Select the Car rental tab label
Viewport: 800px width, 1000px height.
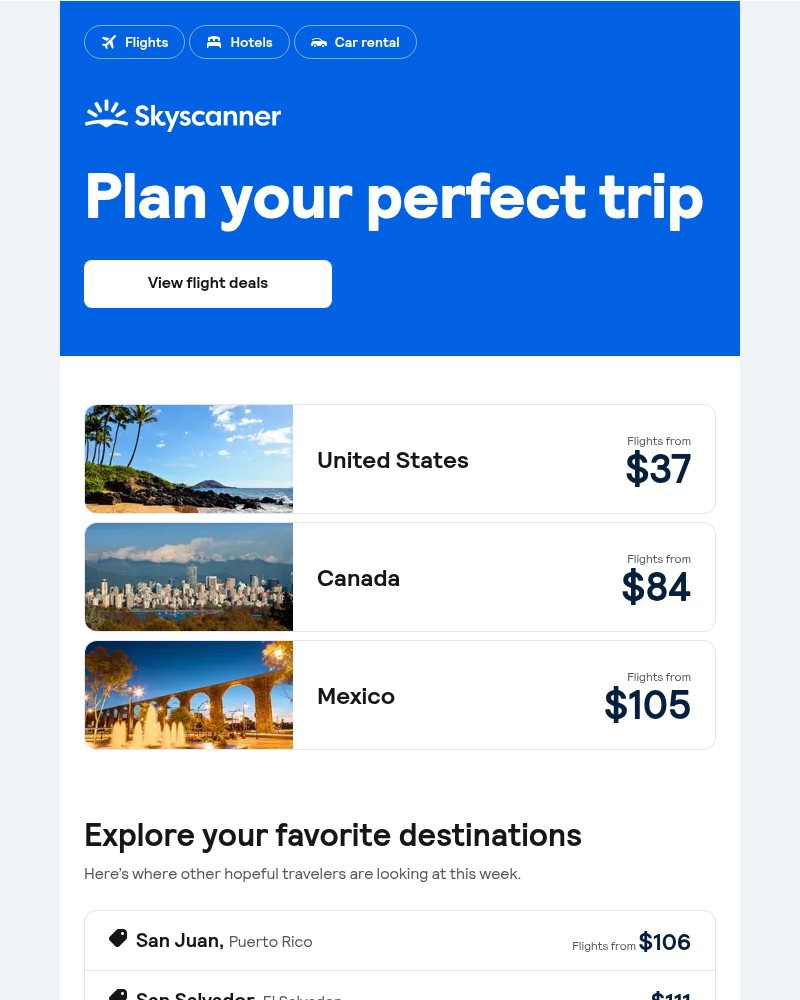click(367, 42)
